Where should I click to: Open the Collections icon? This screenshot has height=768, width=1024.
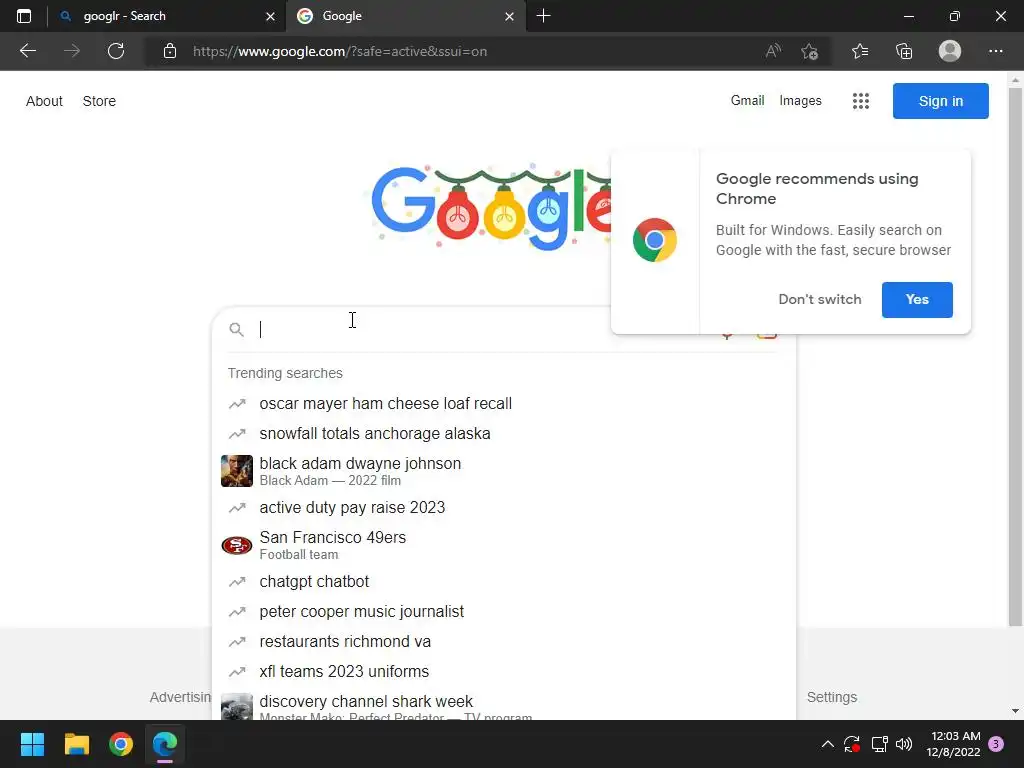[x=904, y=51]
